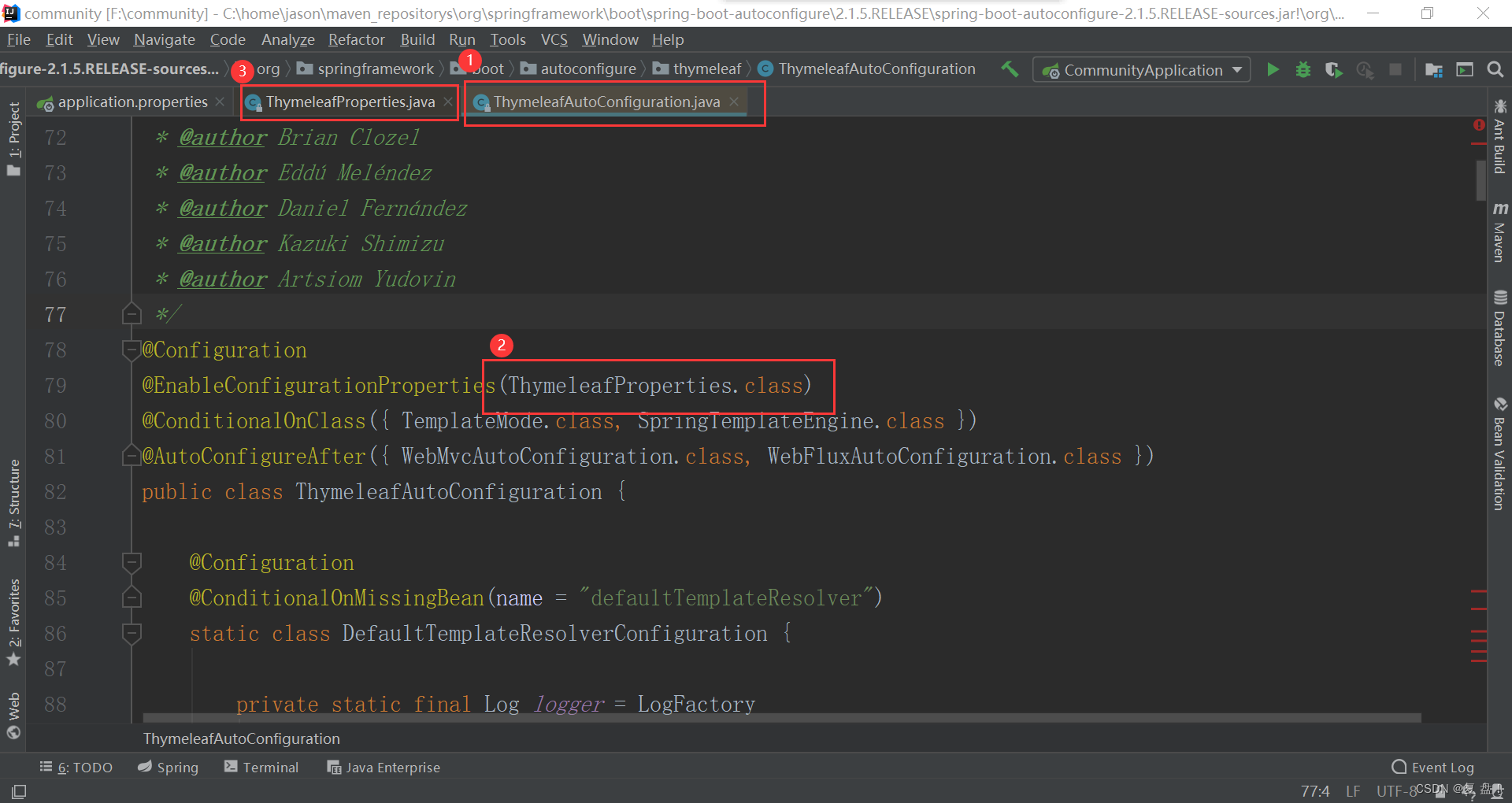
Task: Click the profiler run icon
Action: point(1365,70)
